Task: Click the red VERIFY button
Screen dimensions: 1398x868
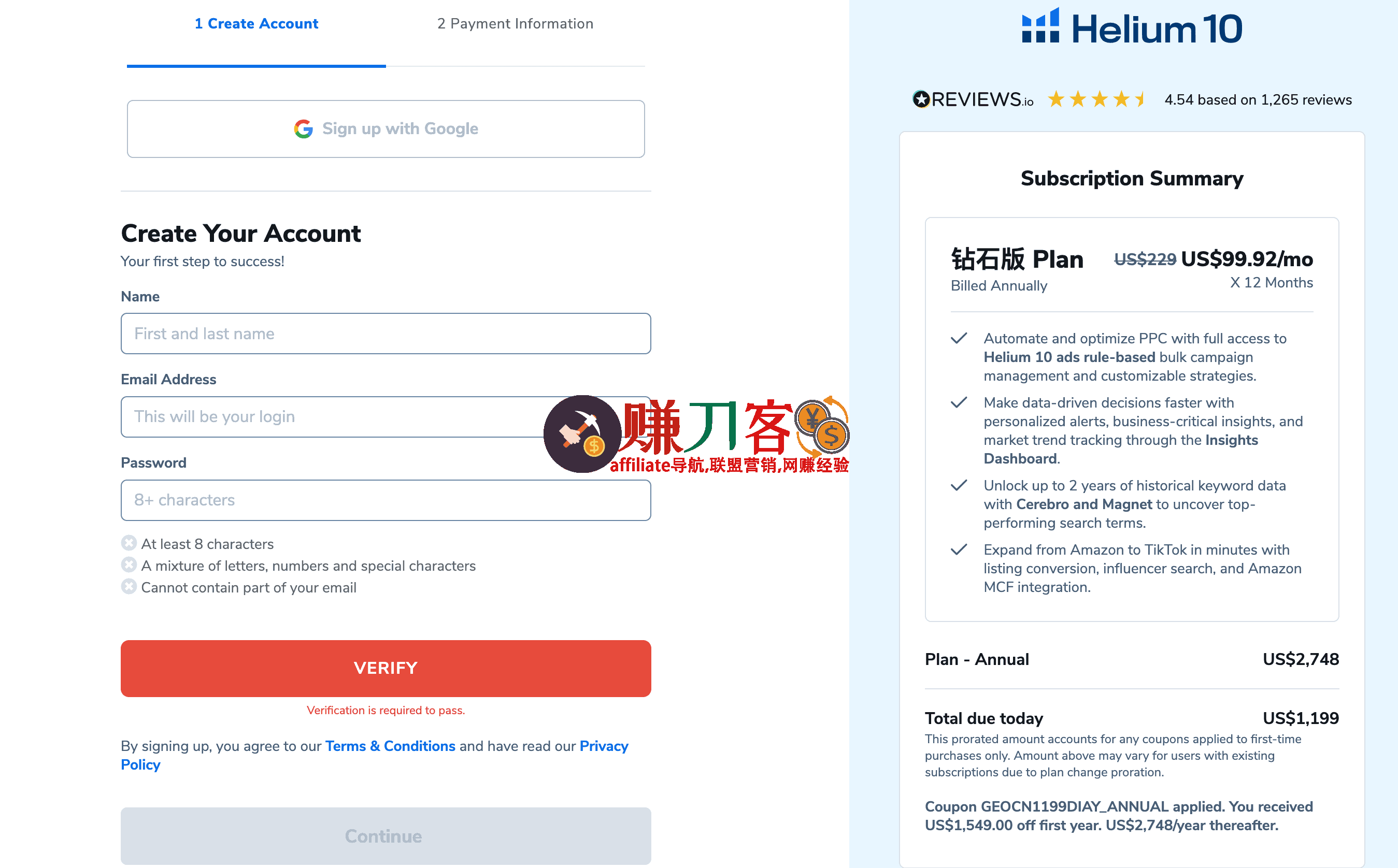Action: pos(386,668)
